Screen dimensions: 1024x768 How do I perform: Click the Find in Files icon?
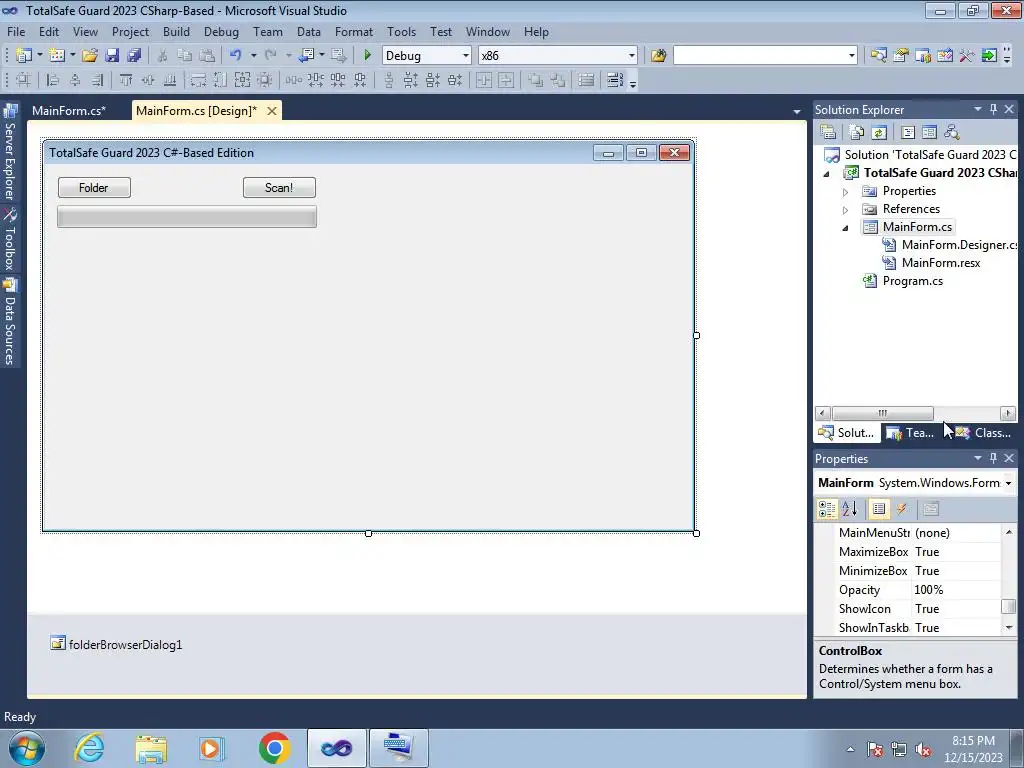point(658,56)
